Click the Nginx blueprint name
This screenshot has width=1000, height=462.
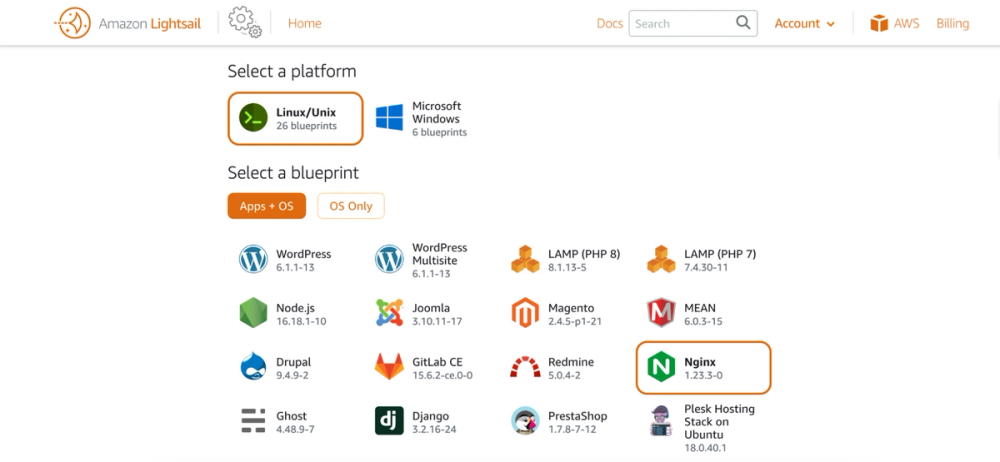(x=700, y=362)
